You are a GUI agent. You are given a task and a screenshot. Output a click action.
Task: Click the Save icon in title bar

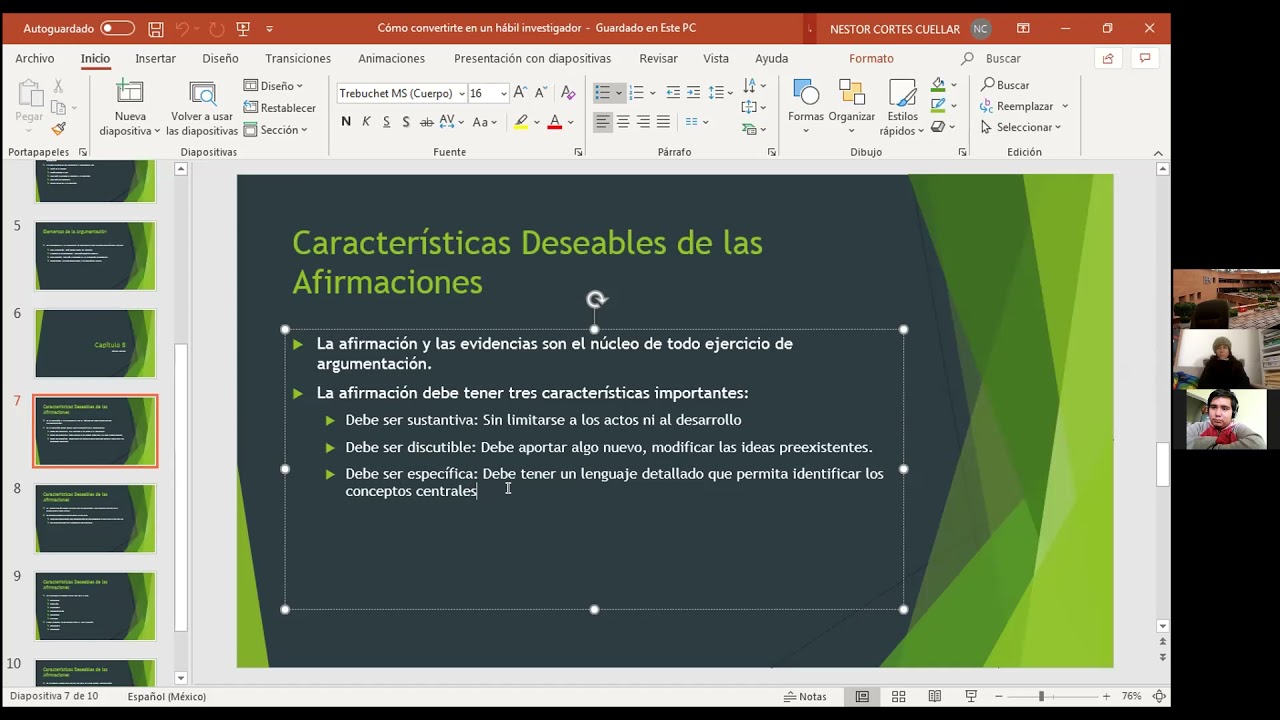(x=155, y=29)
